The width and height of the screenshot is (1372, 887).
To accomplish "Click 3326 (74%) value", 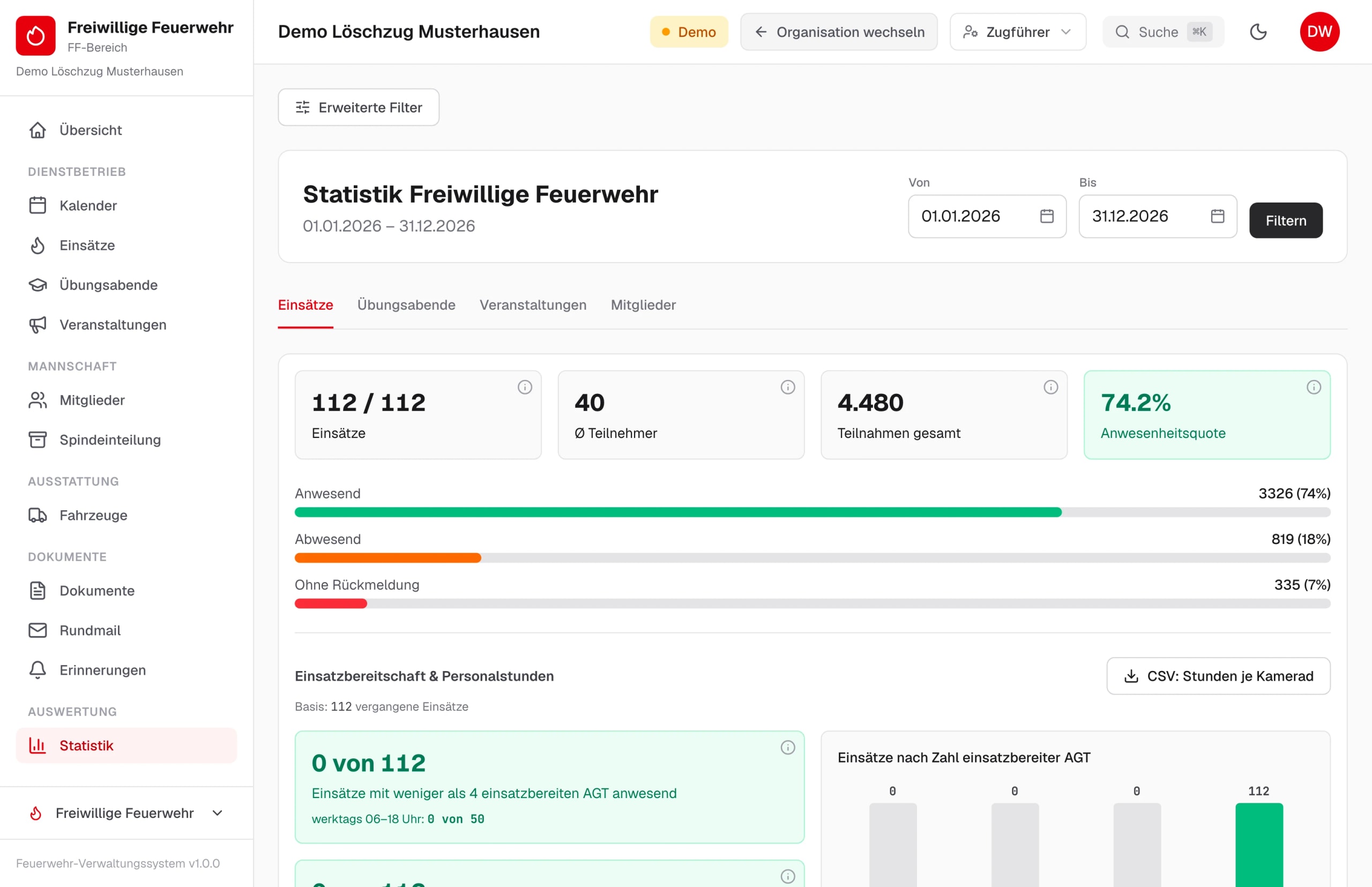I will tap(1294, 494).
